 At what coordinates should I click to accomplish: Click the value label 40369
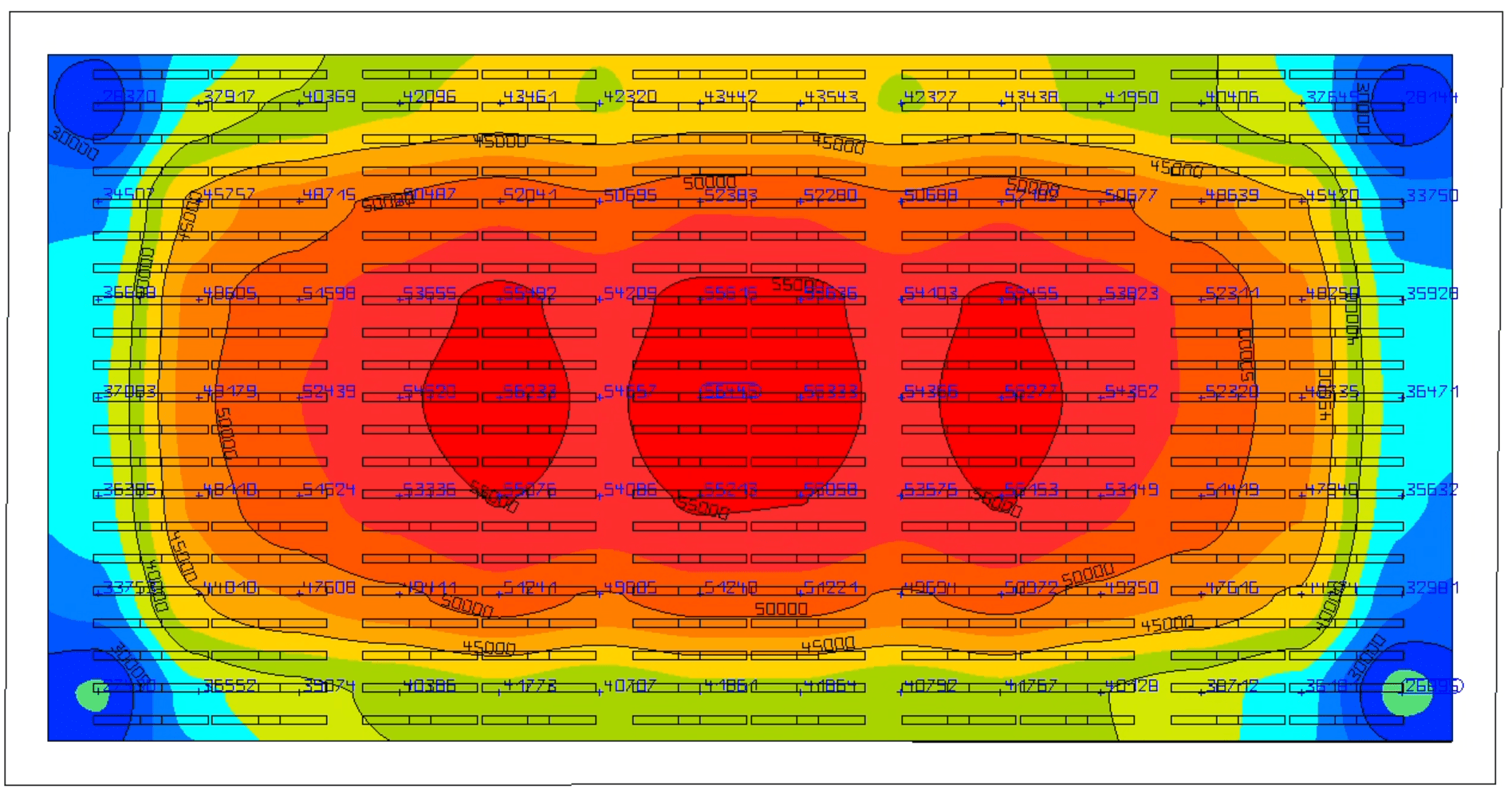click(329, 96)
